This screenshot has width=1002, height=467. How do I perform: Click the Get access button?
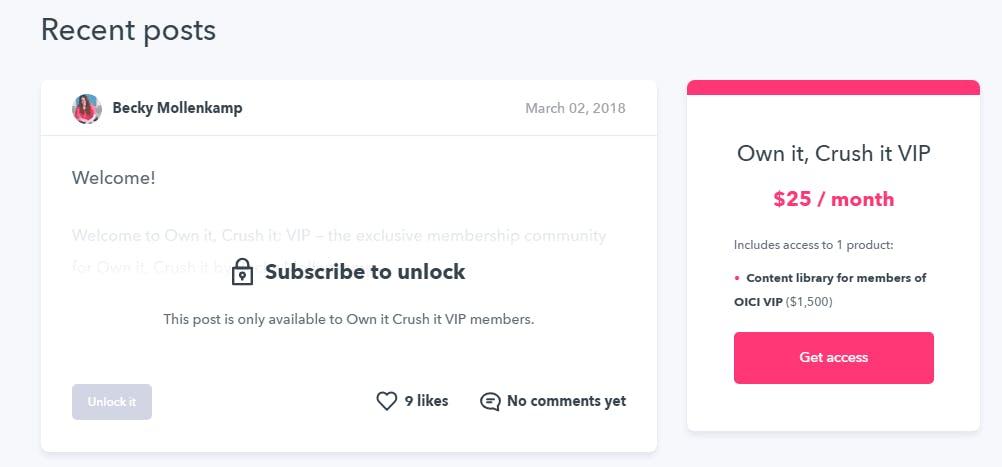click(833, 358)
